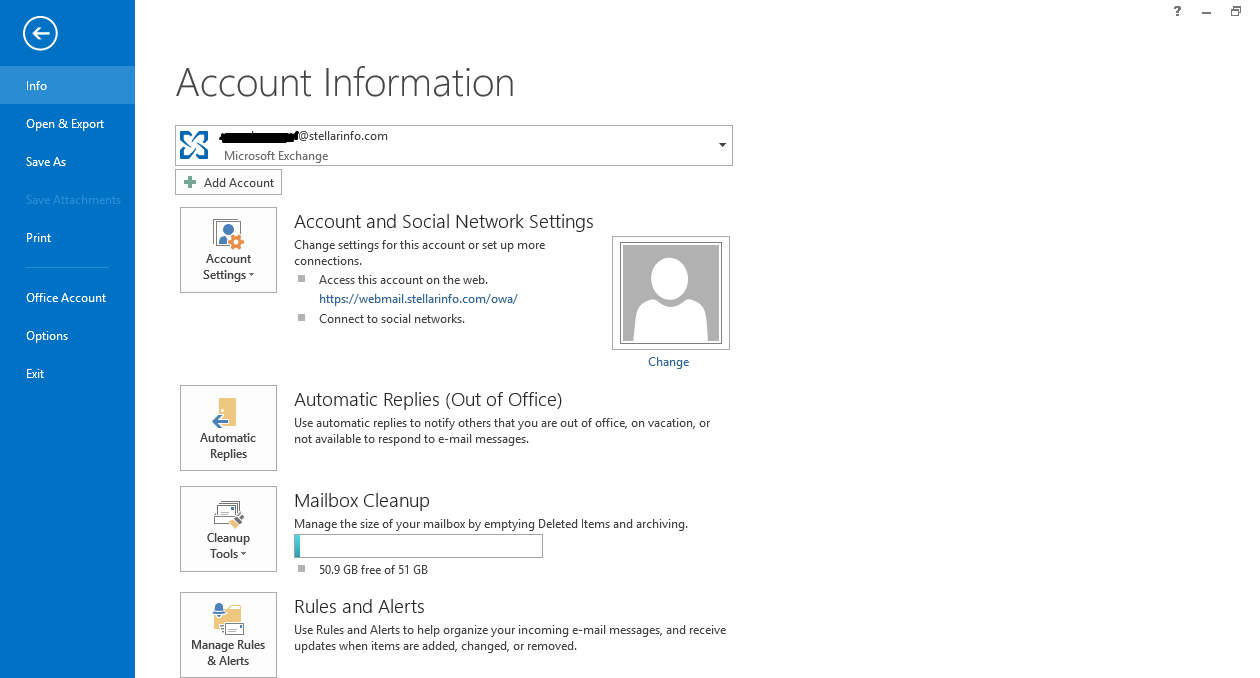
Task: Open Outlook Help with the question mark icon
Action: [x=1176, y=11]
